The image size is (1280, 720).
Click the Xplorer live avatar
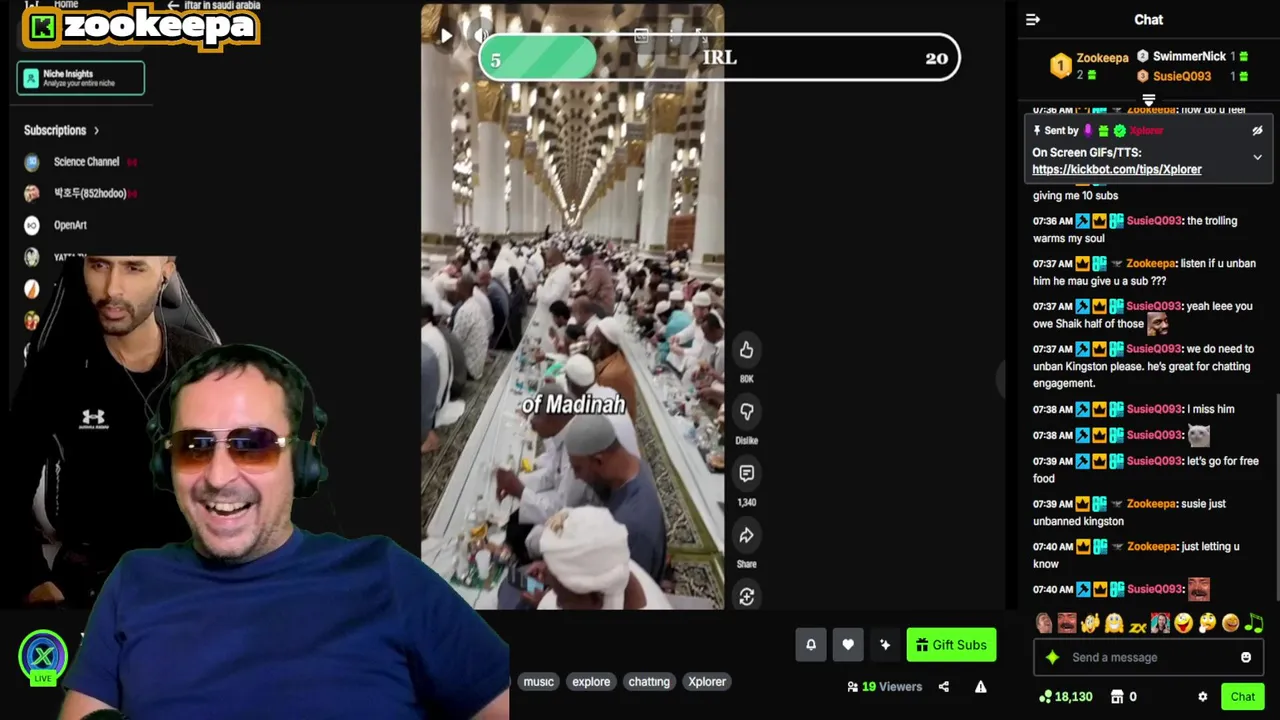coord(42,657)
